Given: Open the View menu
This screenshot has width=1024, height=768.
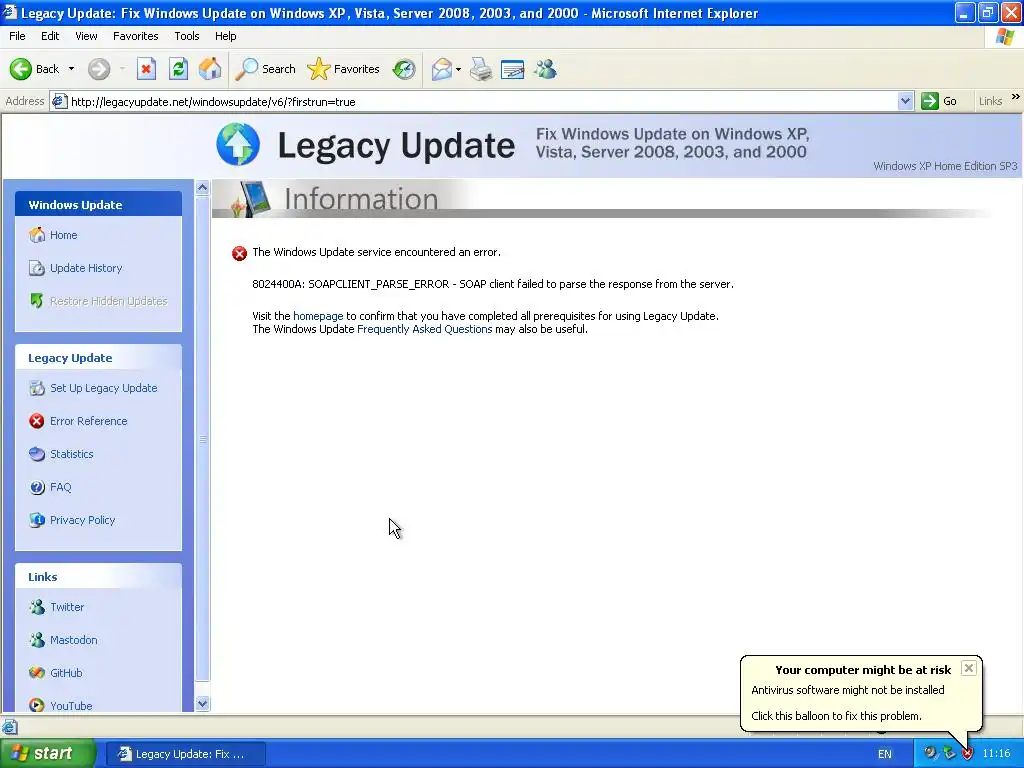Looking at the screenshot, I should tap(86, 36).
